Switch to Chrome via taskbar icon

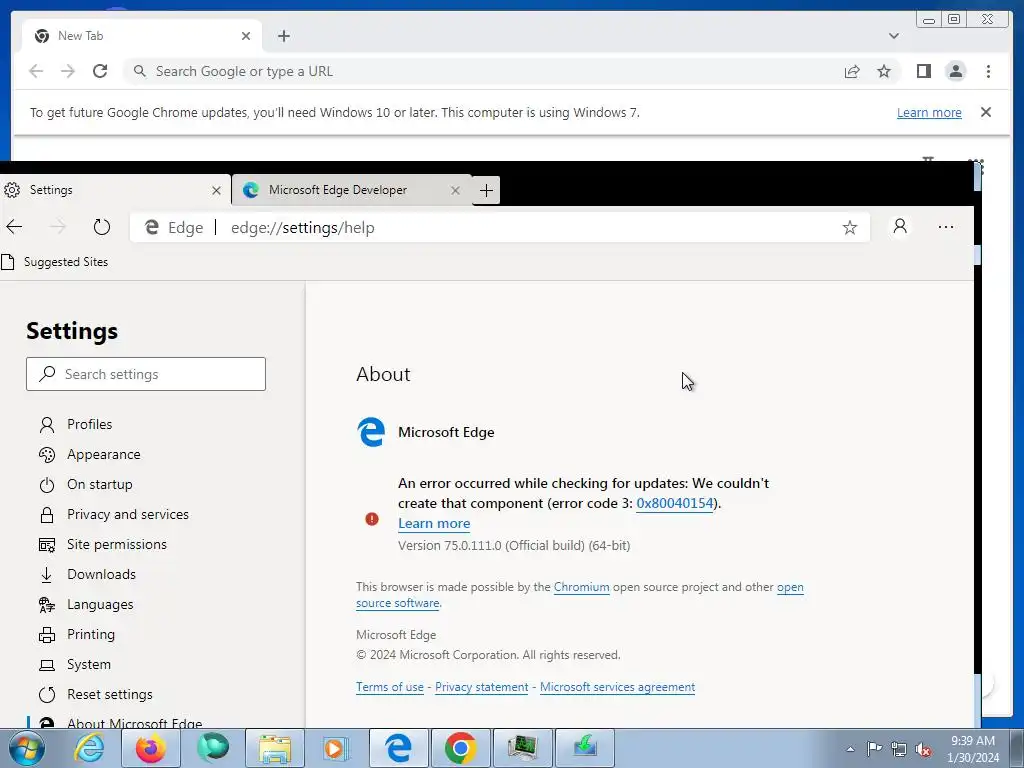(460, 748)
